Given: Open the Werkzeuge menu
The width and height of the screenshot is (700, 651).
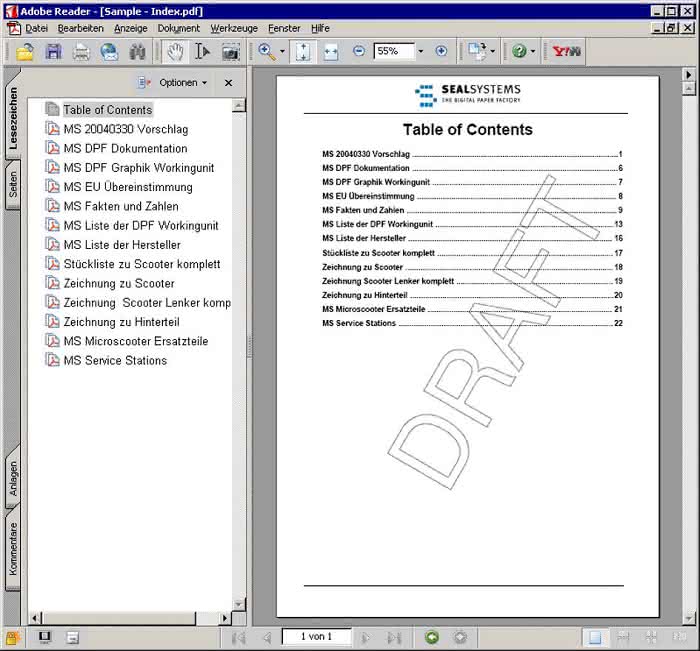Looking at the screenshot, I should click(234, 28).
